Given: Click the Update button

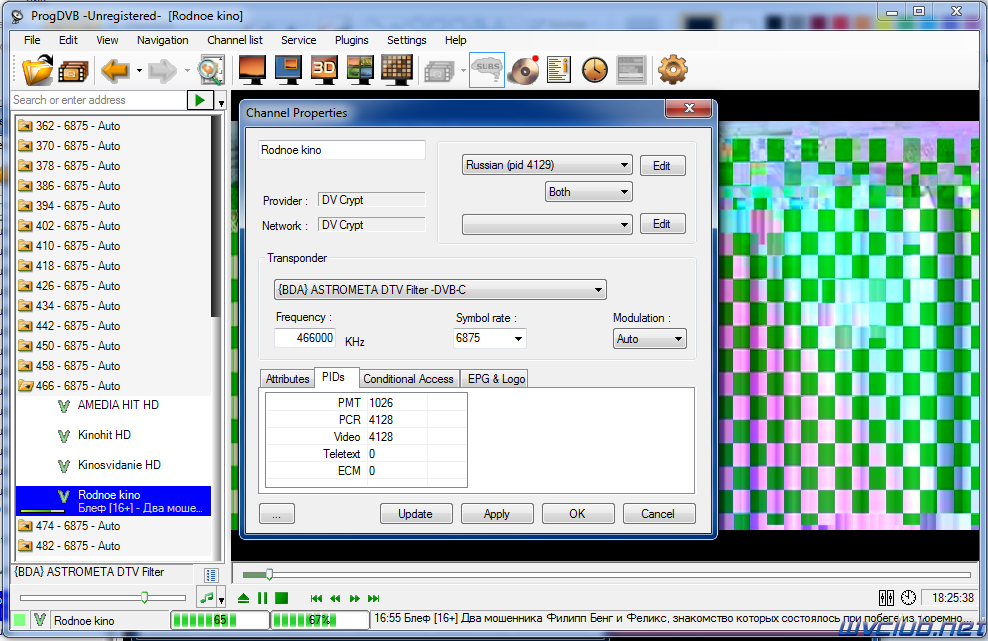Looking at the screenshot, I should click(416, 514).
